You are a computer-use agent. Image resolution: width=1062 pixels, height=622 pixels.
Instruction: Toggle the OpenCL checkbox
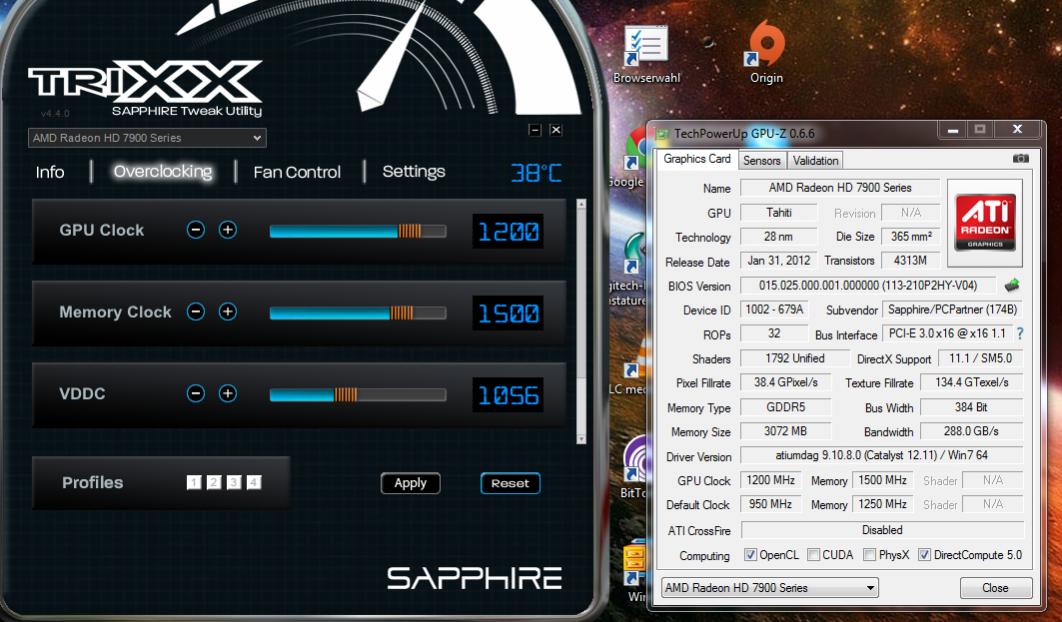(750, 555)
